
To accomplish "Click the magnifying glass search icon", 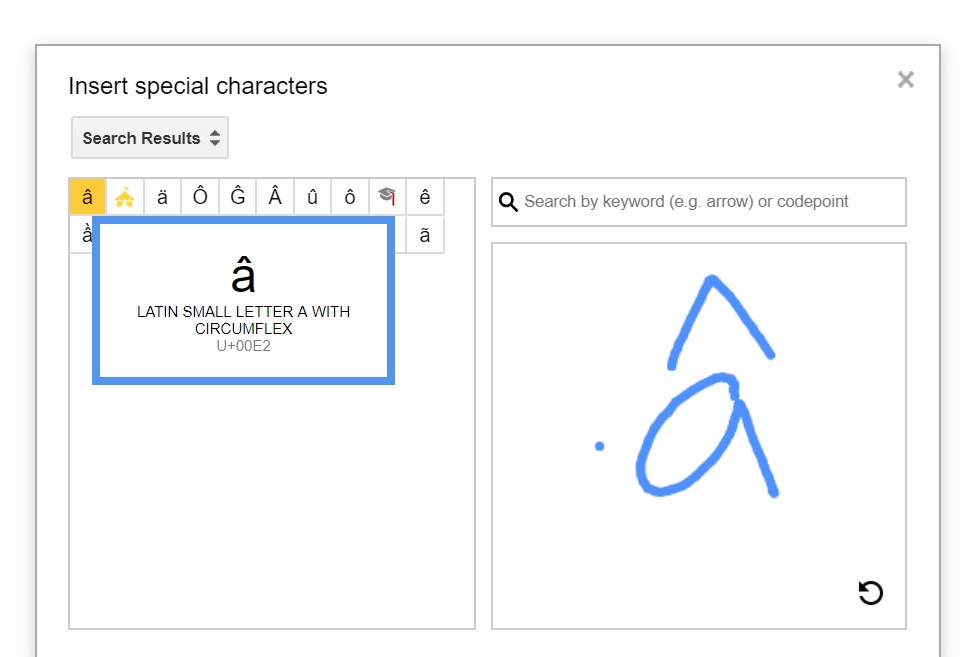I will [x=508, y=202].
